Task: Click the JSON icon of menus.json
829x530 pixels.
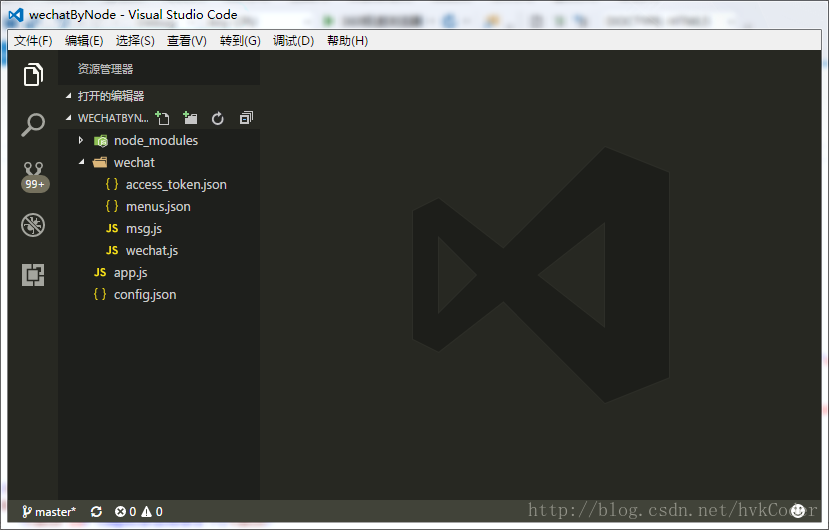Action: pos(112,206)
